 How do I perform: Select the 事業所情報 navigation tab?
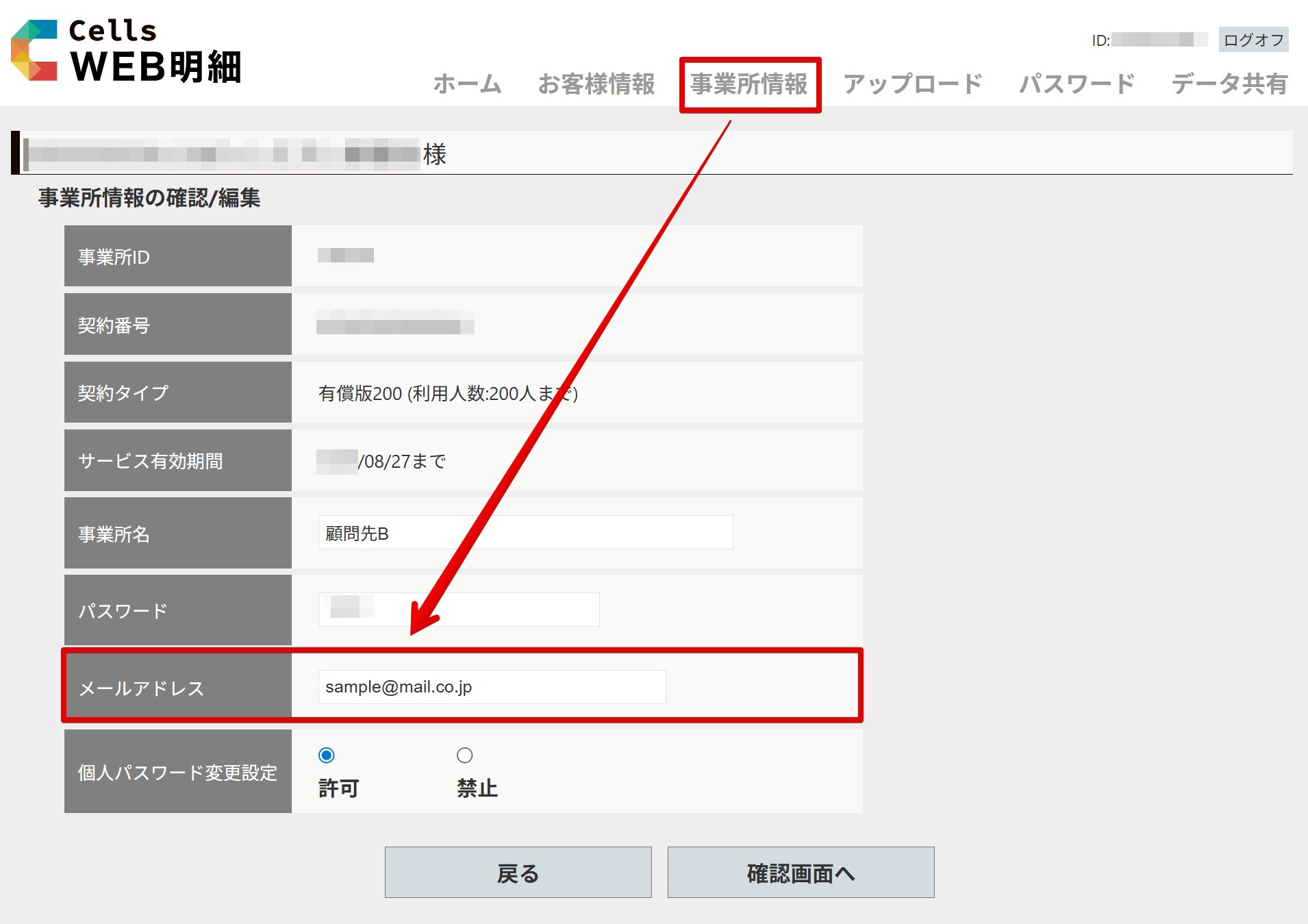pos(749,84)
